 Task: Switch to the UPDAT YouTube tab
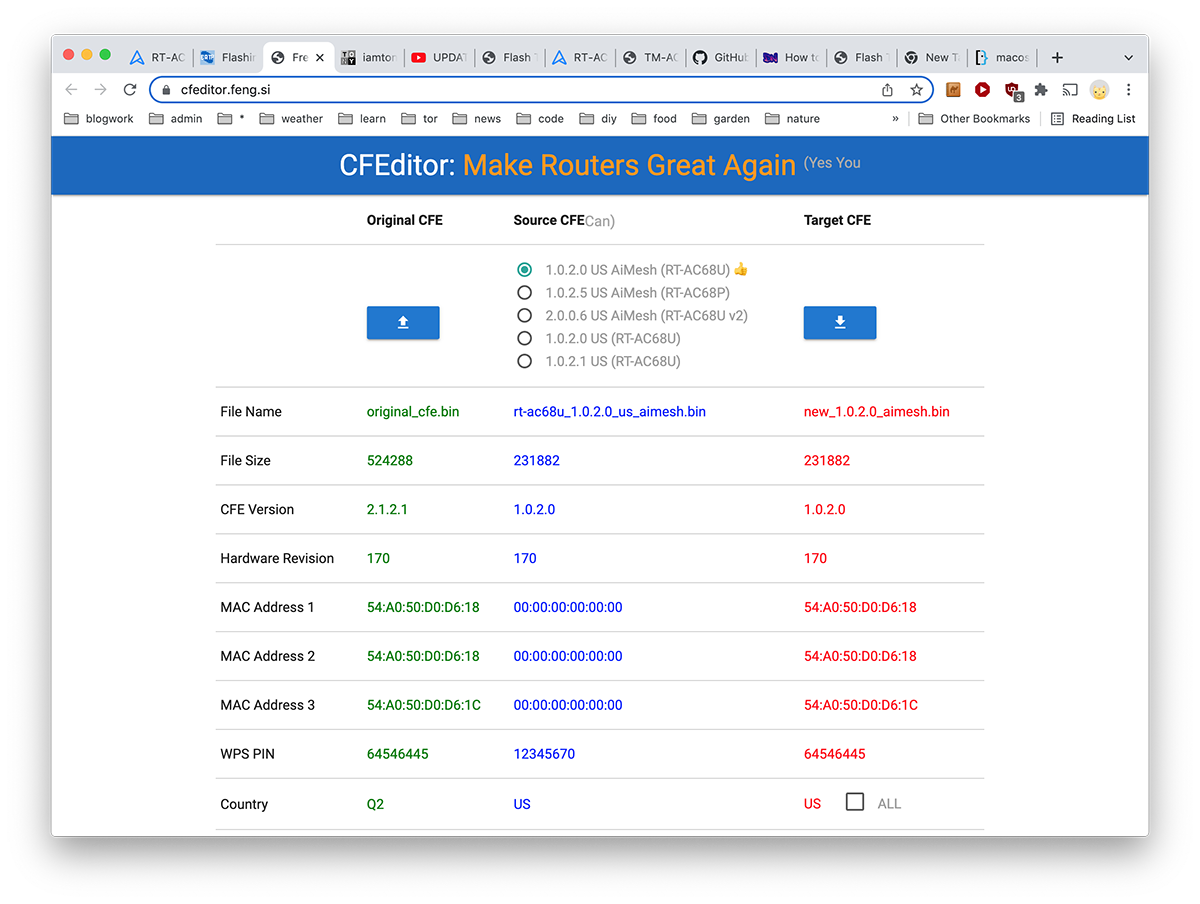[x=439, y=58]
